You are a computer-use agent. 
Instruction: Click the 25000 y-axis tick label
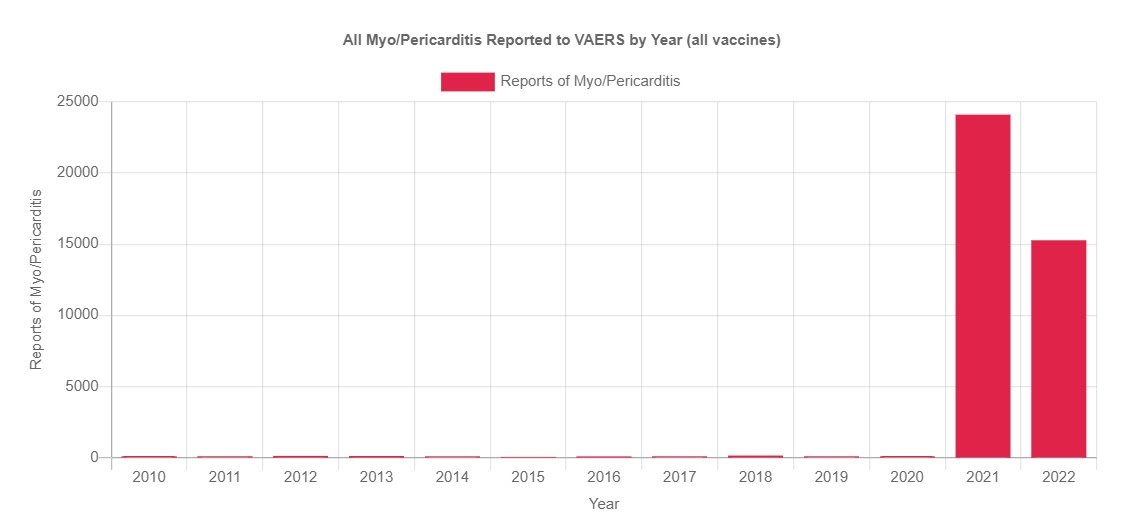click(x=75, y=102)
